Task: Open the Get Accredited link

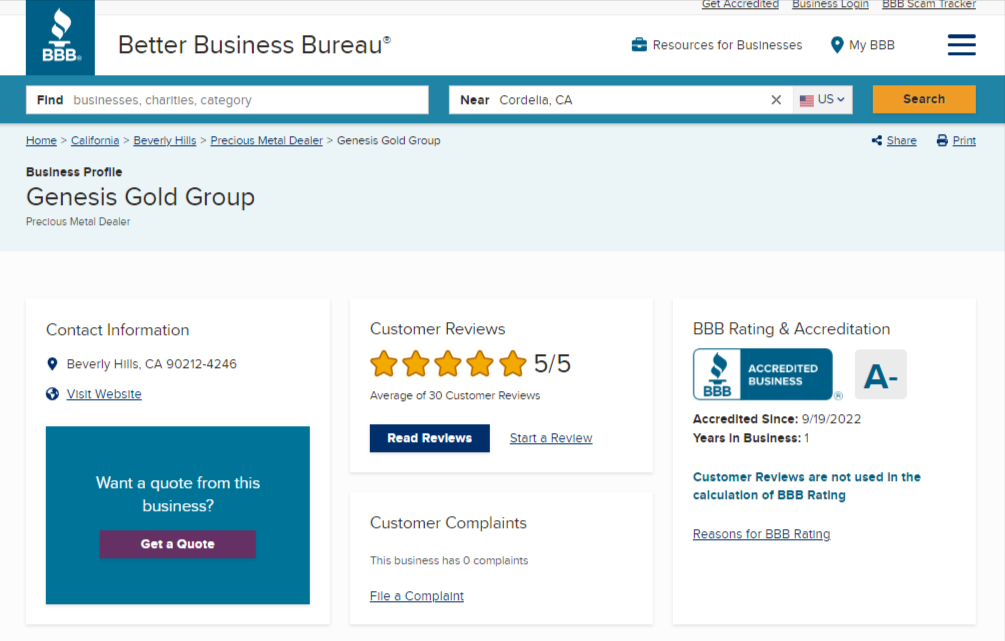Action: pyautogui.click(x=740, y=4)
